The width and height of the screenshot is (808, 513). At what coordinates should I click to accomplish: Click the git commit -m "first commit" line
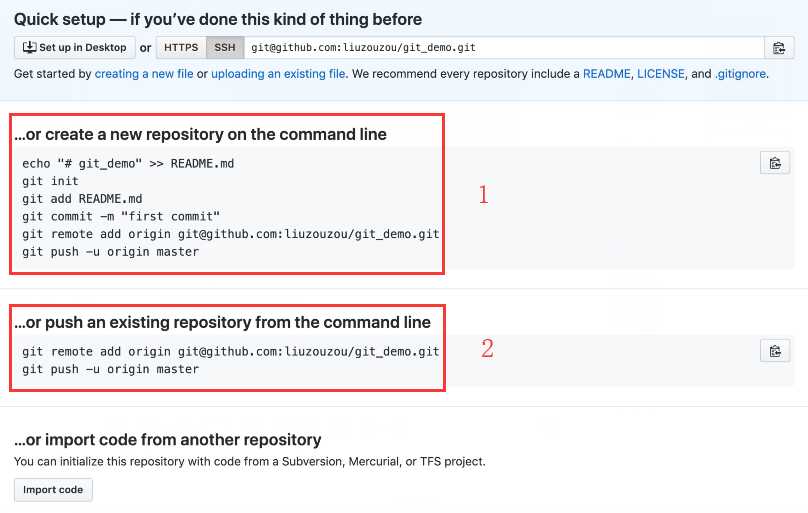tap(121, 216)
